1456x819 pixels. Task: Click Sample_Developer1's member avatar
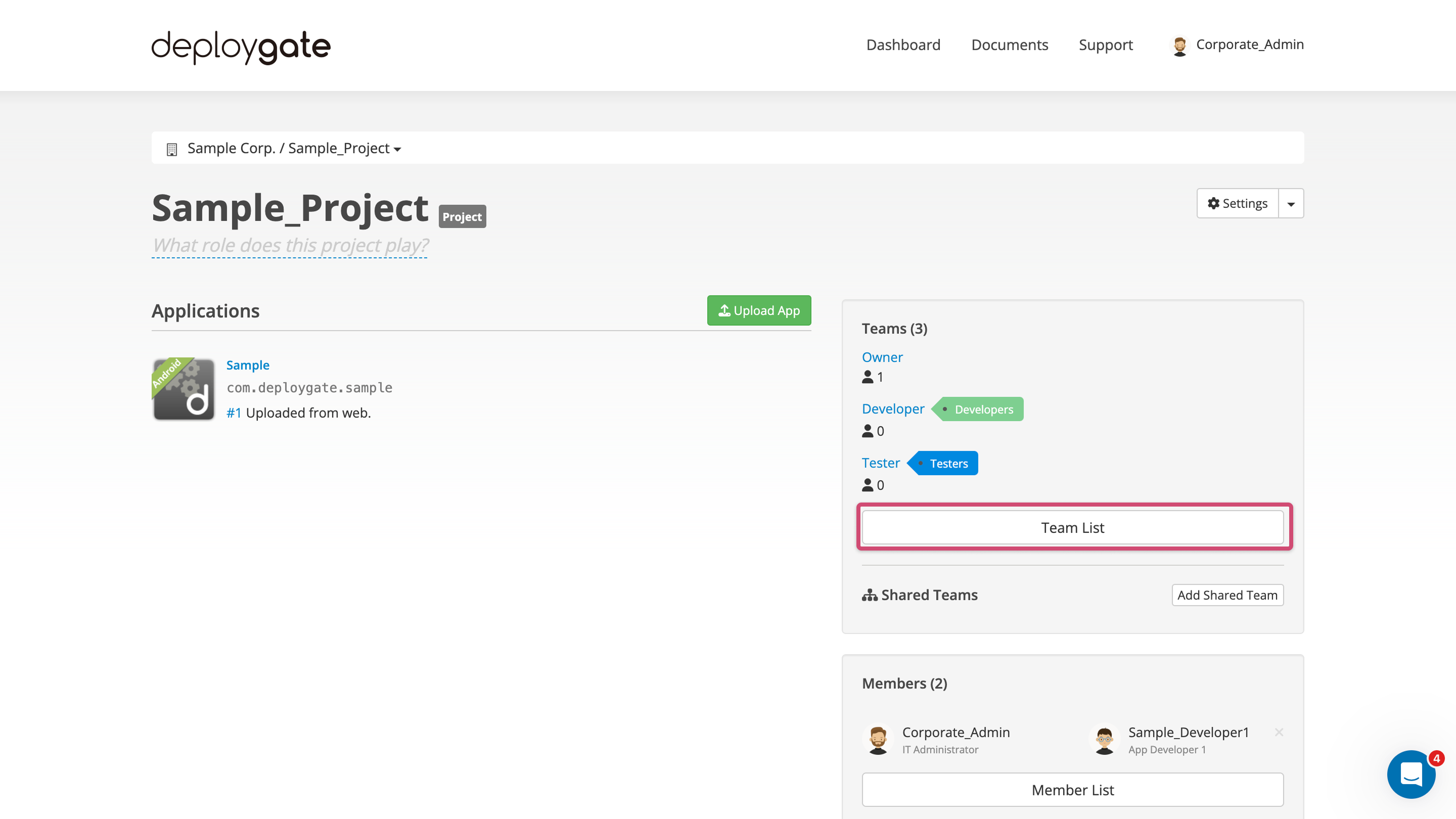pyautogui.click(x=1104, y=739)
